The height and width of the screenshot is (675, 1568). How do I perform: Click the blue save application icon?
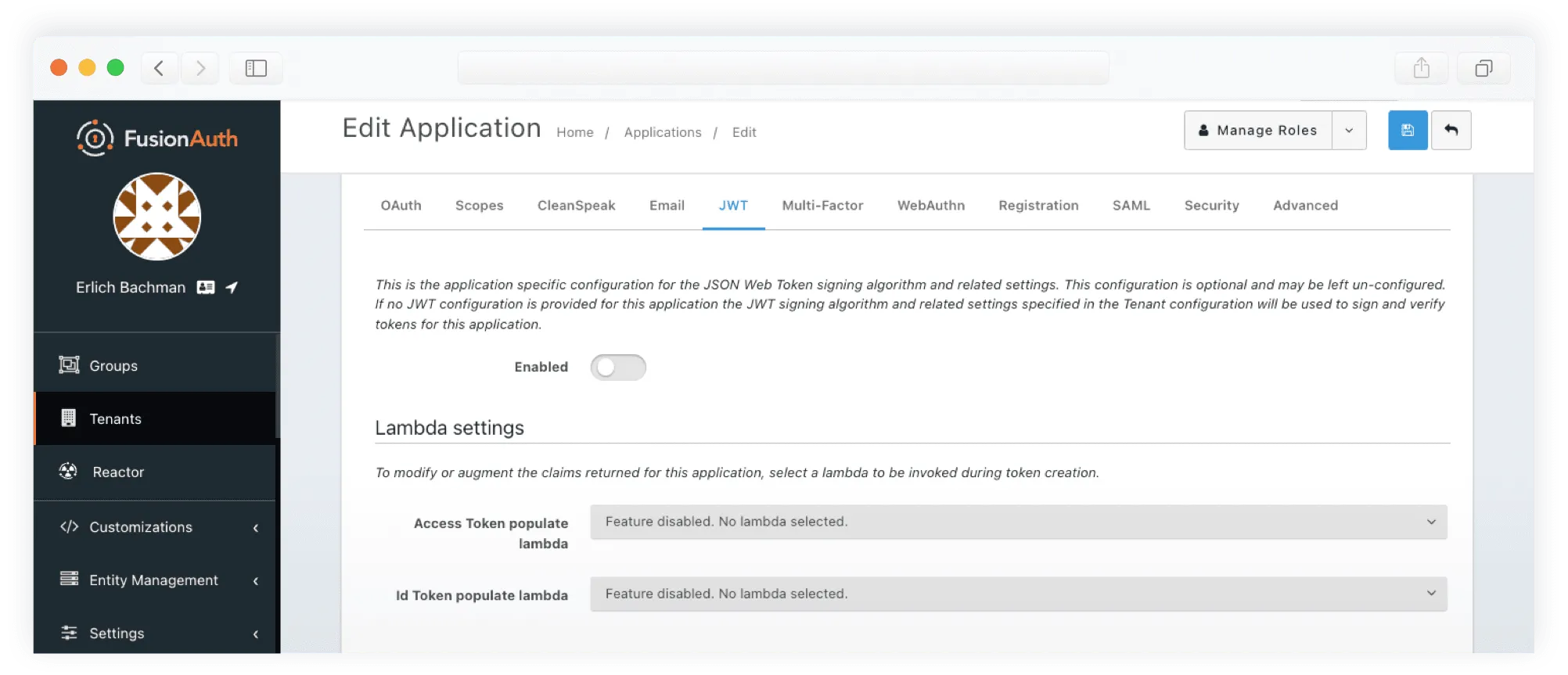[x=1407, y=131]
